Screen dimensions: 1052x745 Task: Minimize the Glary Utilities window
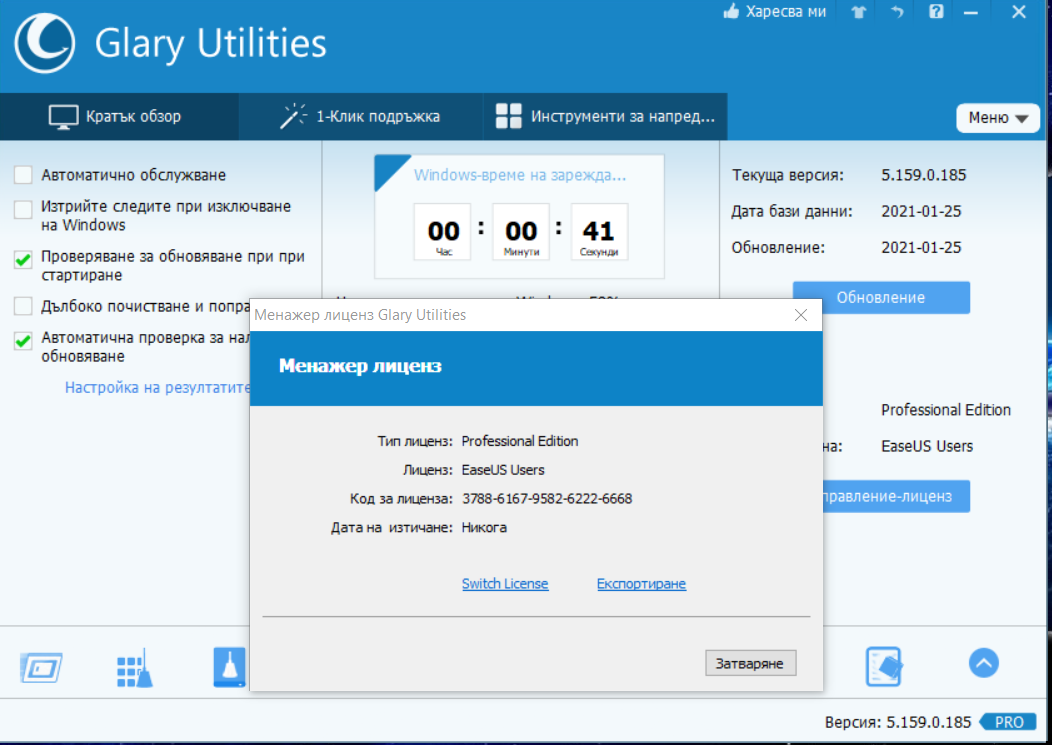[x=971, y=12]
